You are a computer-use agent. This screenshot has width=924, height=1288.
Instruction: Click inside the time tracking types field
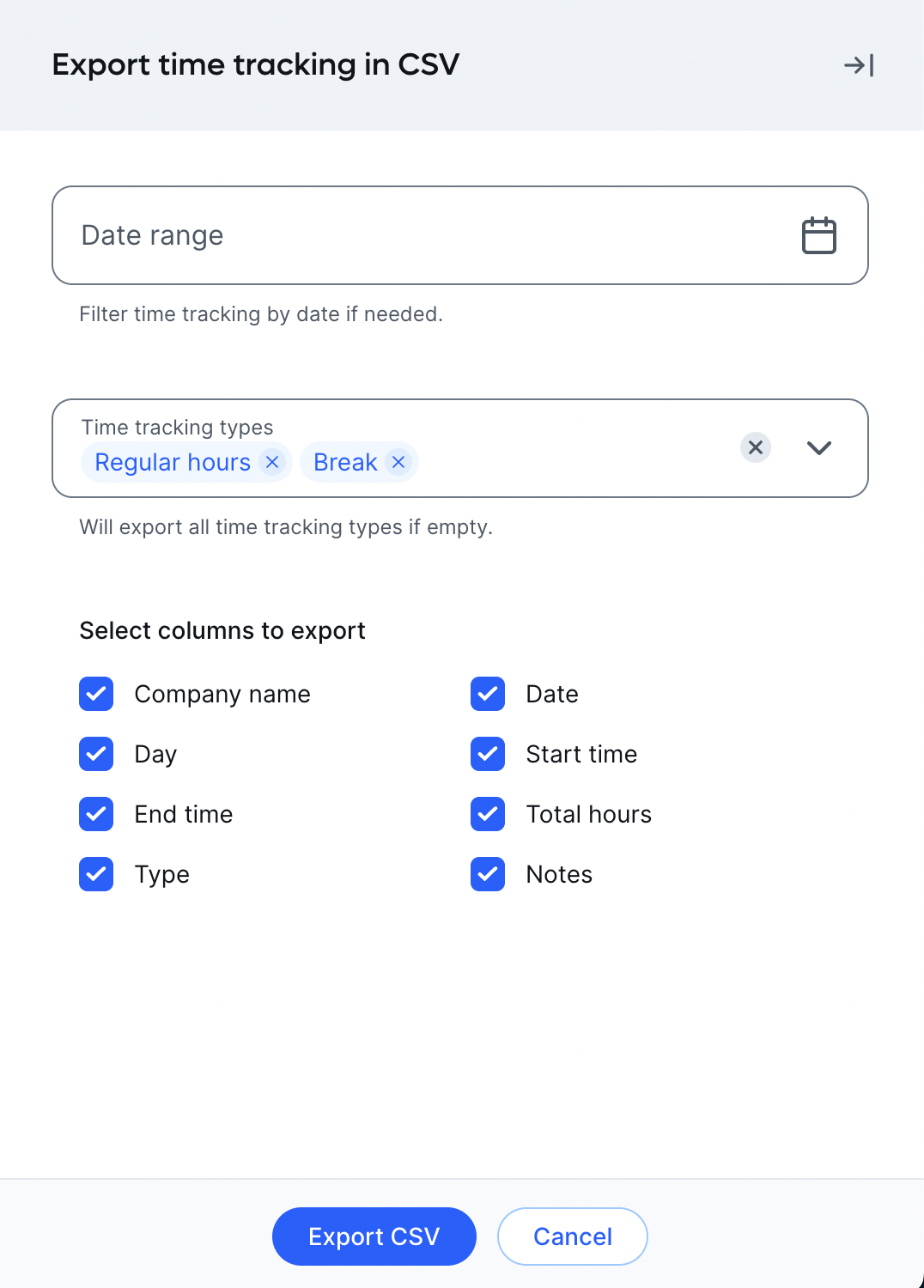(x=460, y=448)
